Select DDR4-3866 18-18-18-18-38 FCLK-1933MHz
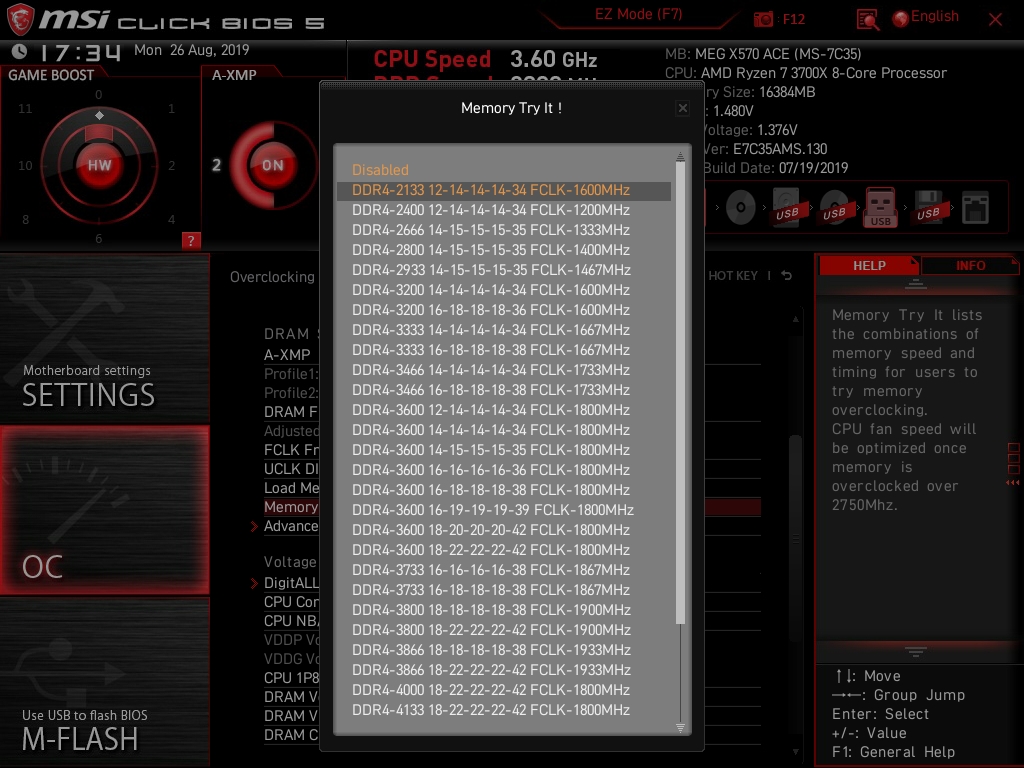The height and width of the screenshot is (768, 1024). point(504,650)
